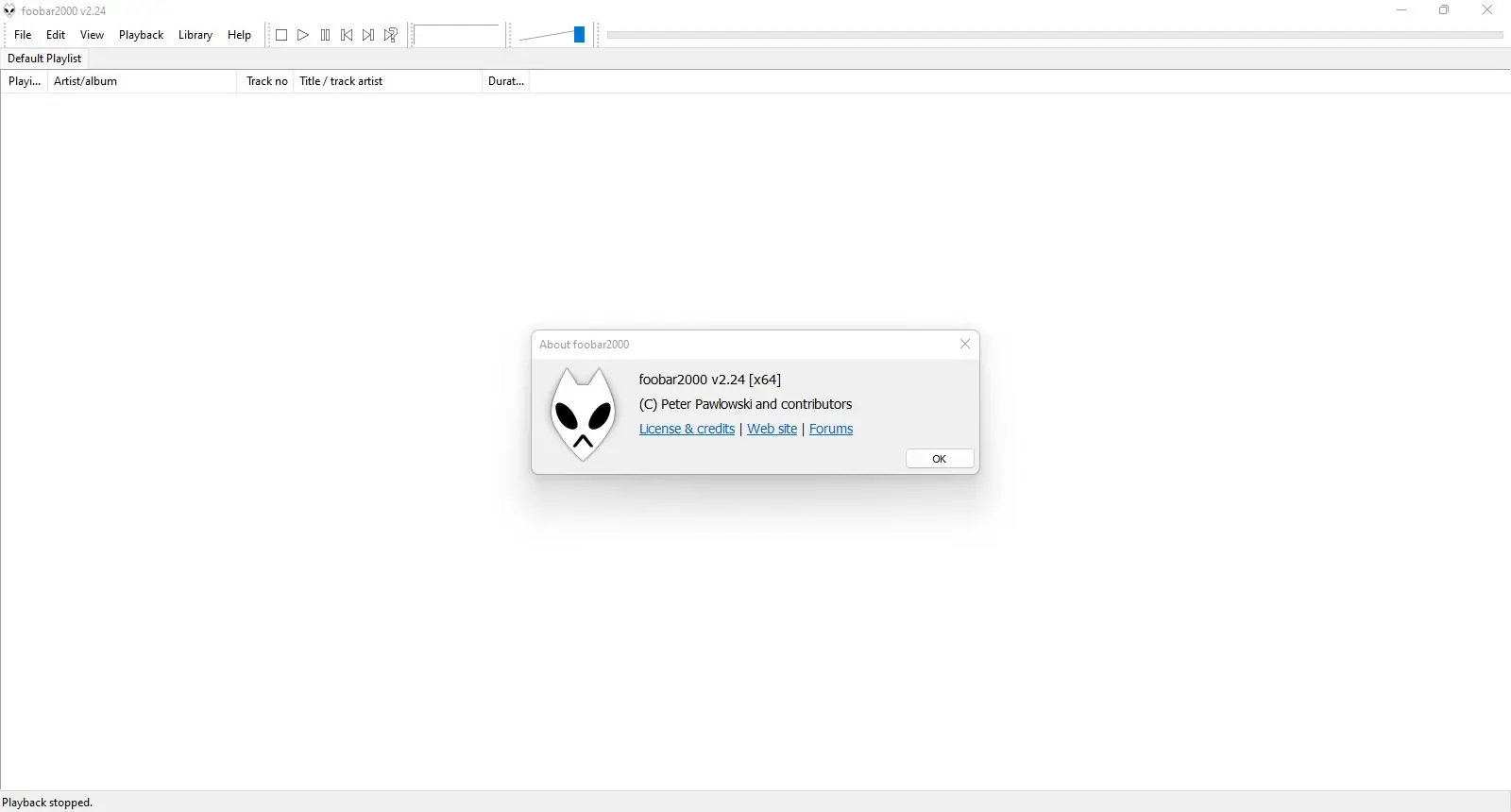Click the Stop playback button
Image resolution: width=1511 pixels, height=812 pixels.
[281, 35]
